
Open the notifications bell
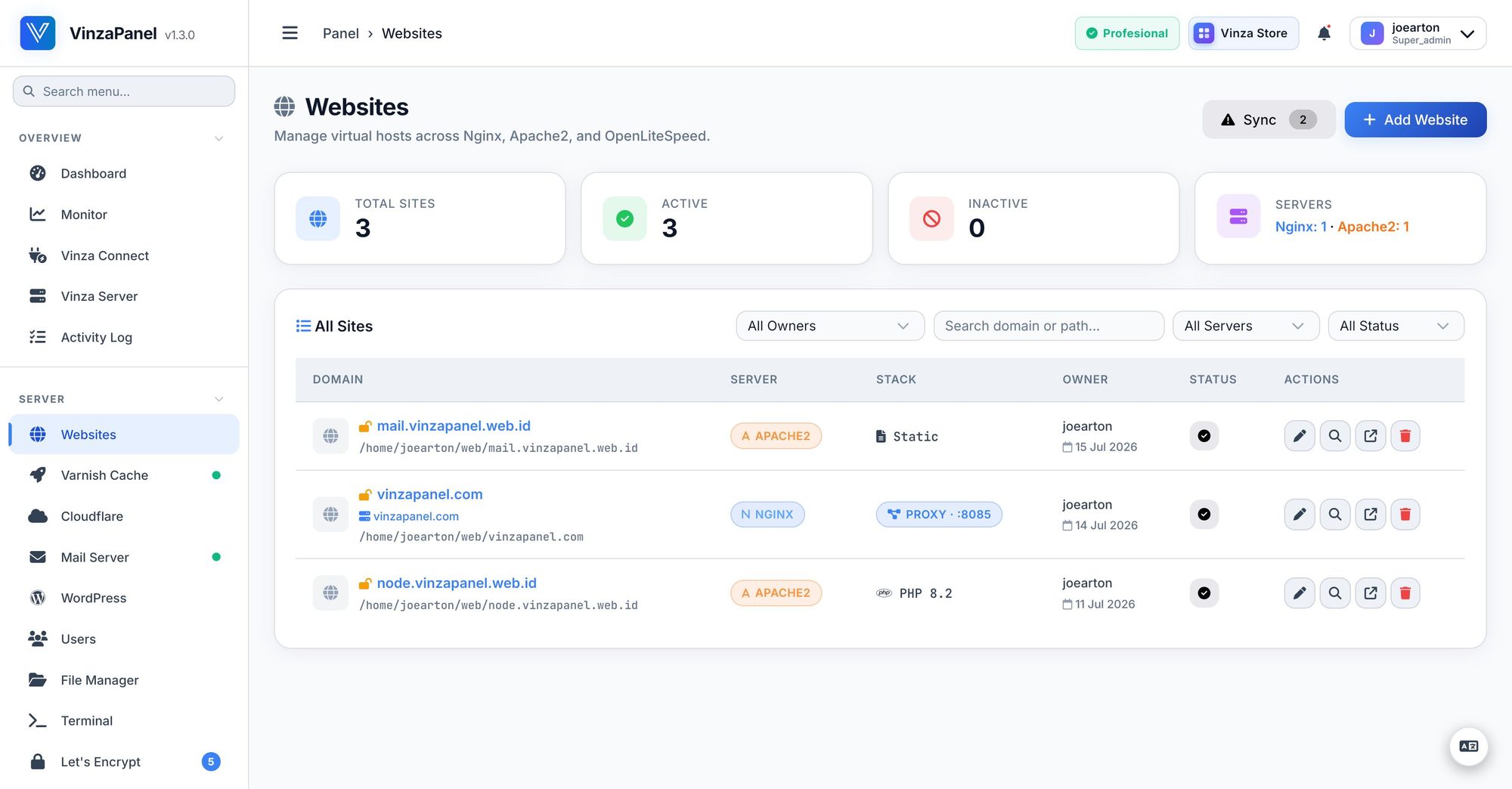1324,33
